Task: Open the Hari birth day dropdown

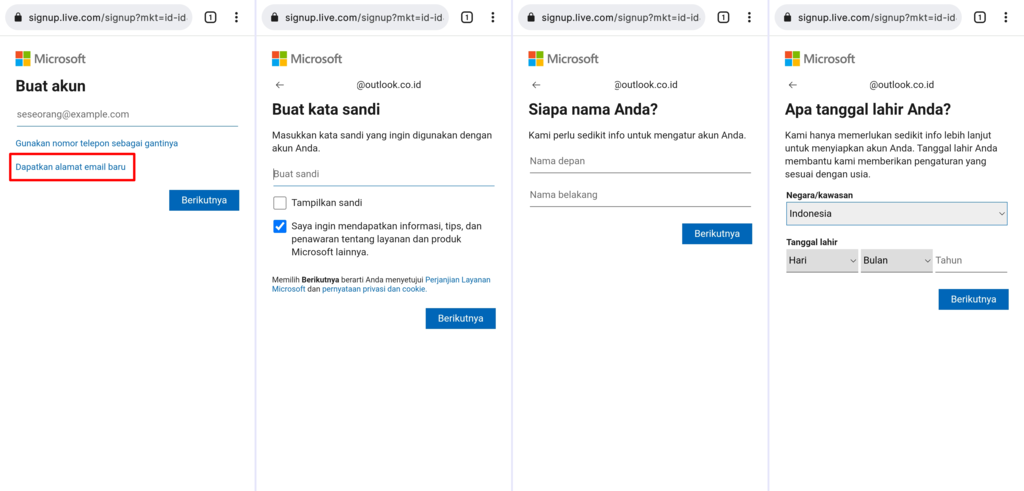Action: [x=822, y=261]
